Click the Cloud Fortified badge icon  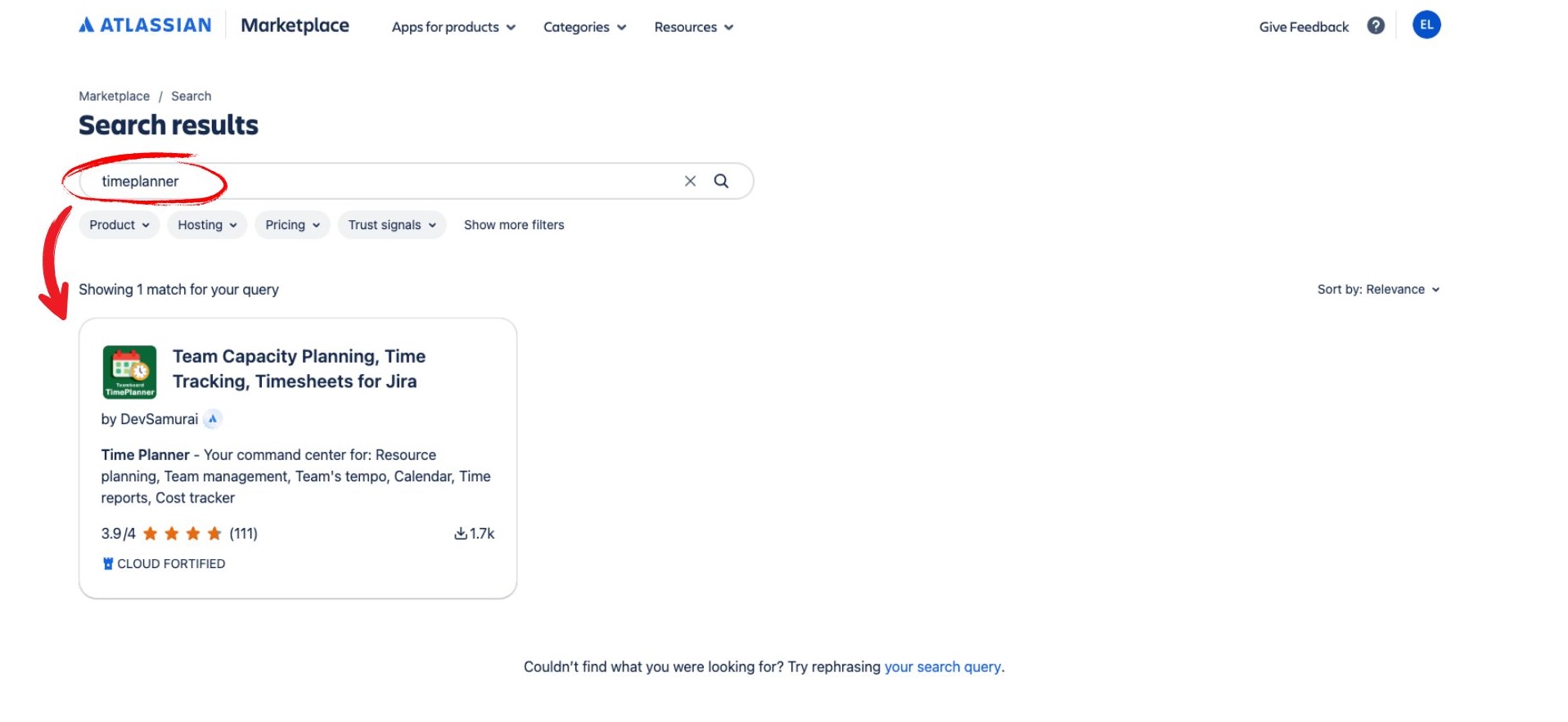[x=108, y=564]
